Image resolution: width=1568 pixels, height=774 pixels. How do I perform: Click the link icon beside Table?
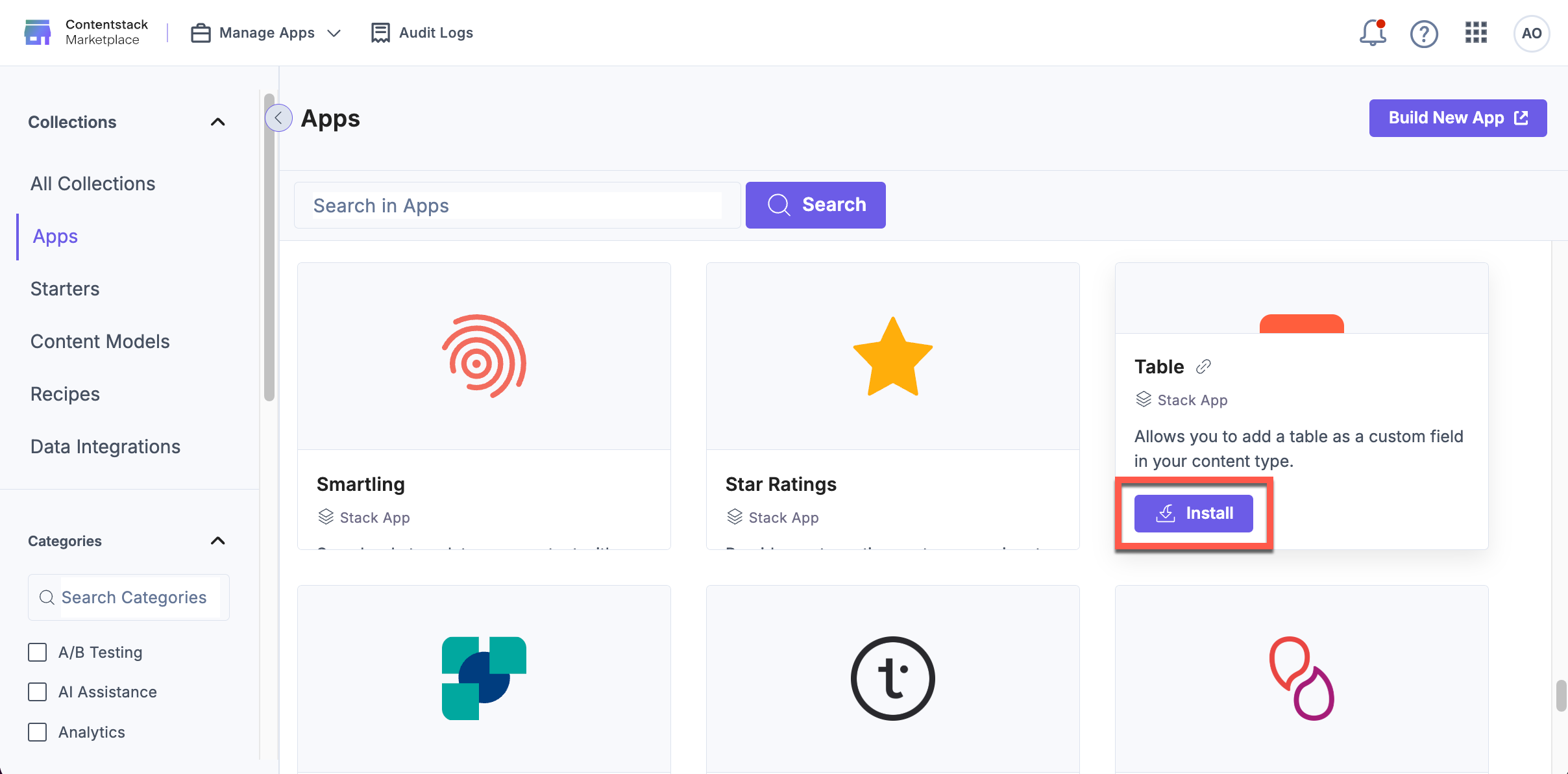(x=1203, y=367)
